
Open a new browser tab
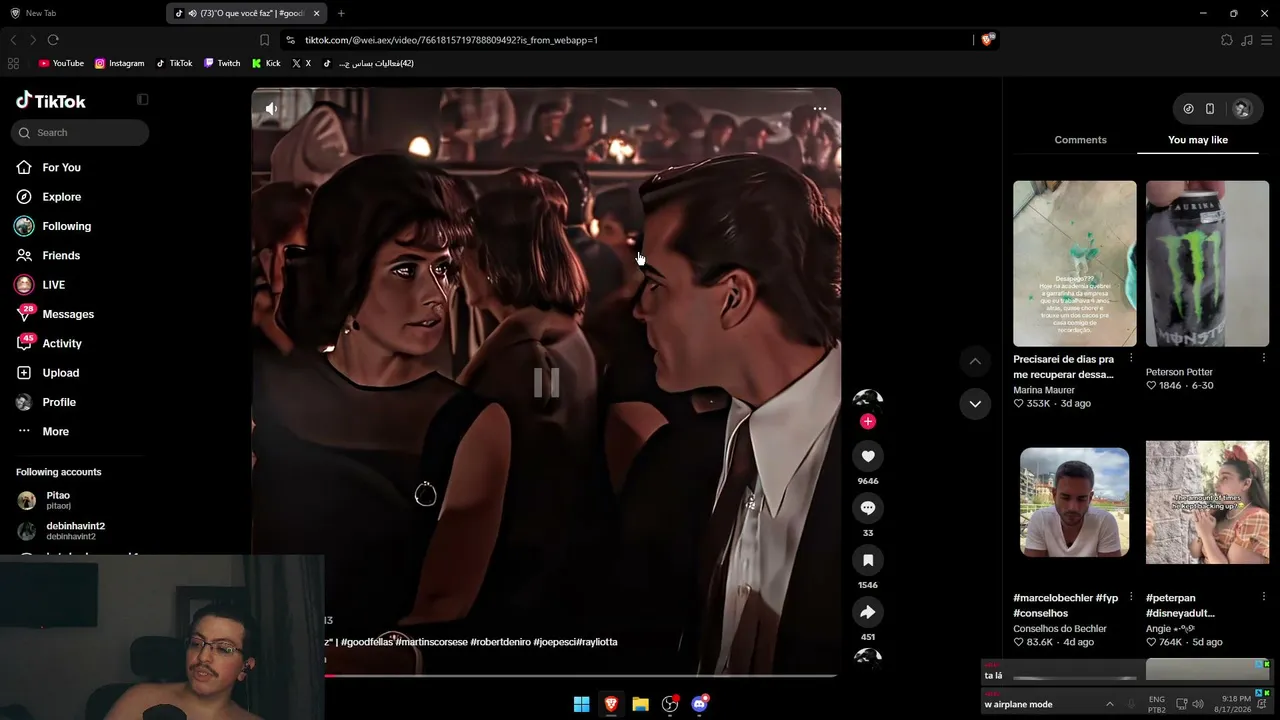point(341,13)
